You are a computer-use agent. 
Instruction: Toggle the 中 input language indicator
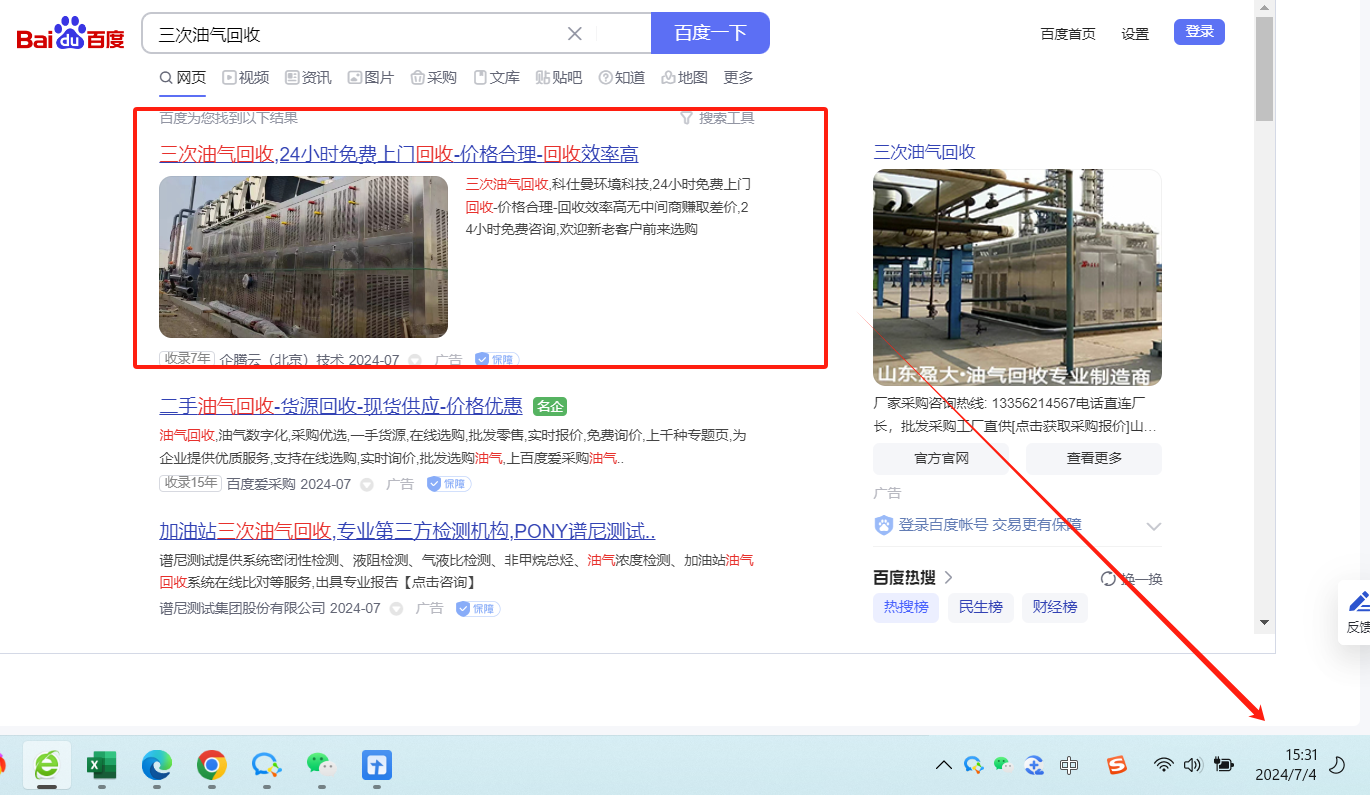coord(1069,766)
